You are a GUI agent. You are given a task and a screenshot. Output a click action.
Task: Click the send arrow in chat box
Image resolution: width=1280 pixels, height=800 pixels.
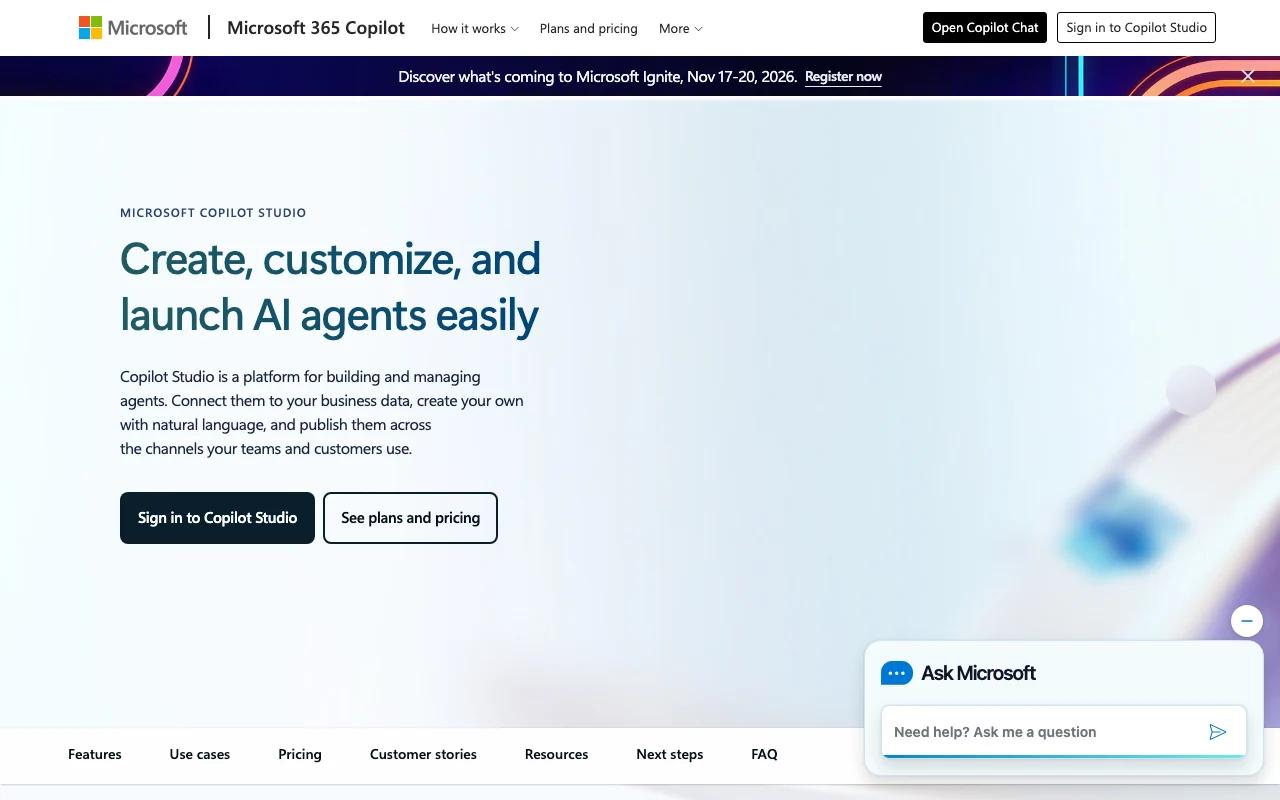1217,732
